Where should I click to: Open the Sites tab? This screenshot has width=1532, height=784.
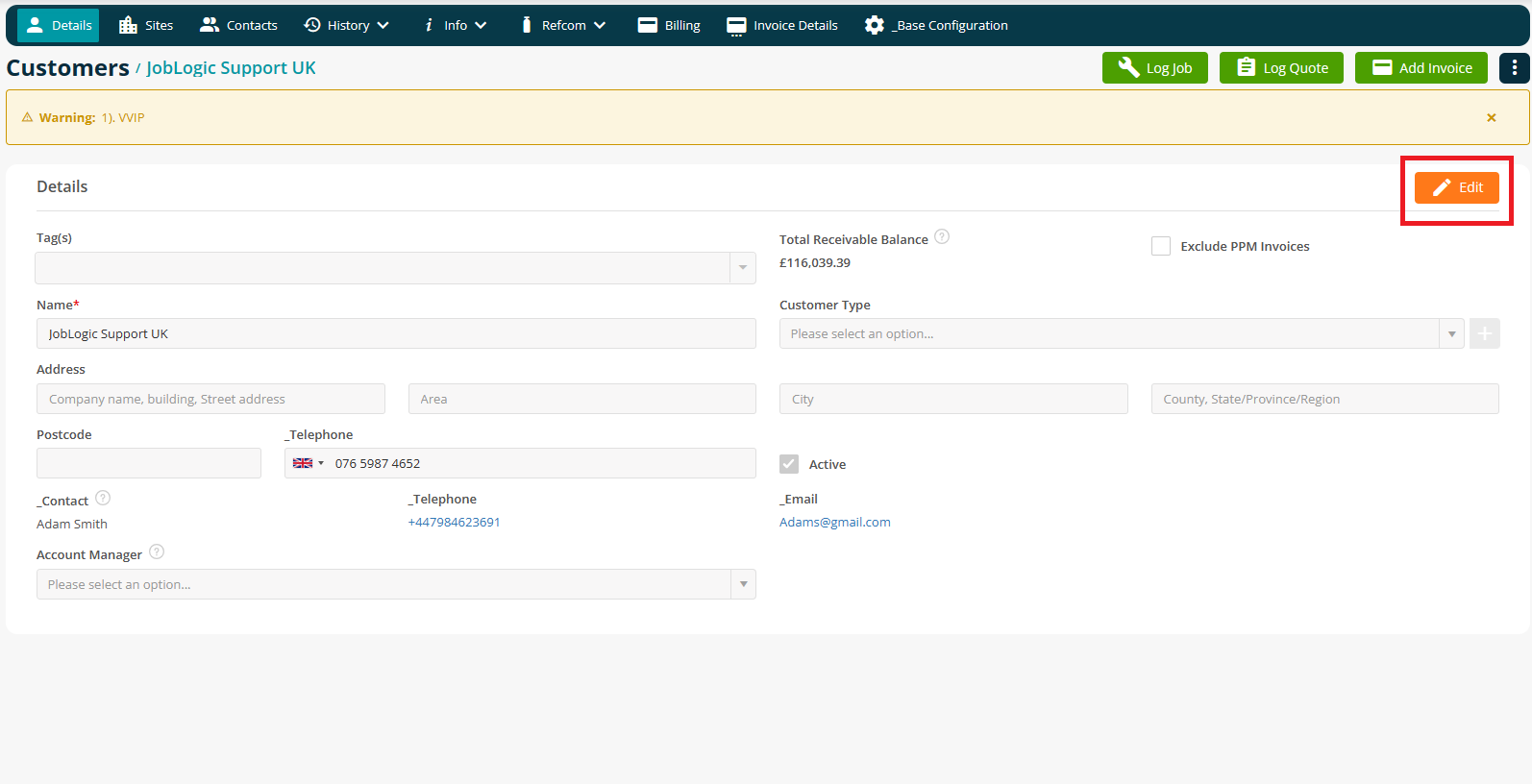pyautogui.click(x=146, y=25)
